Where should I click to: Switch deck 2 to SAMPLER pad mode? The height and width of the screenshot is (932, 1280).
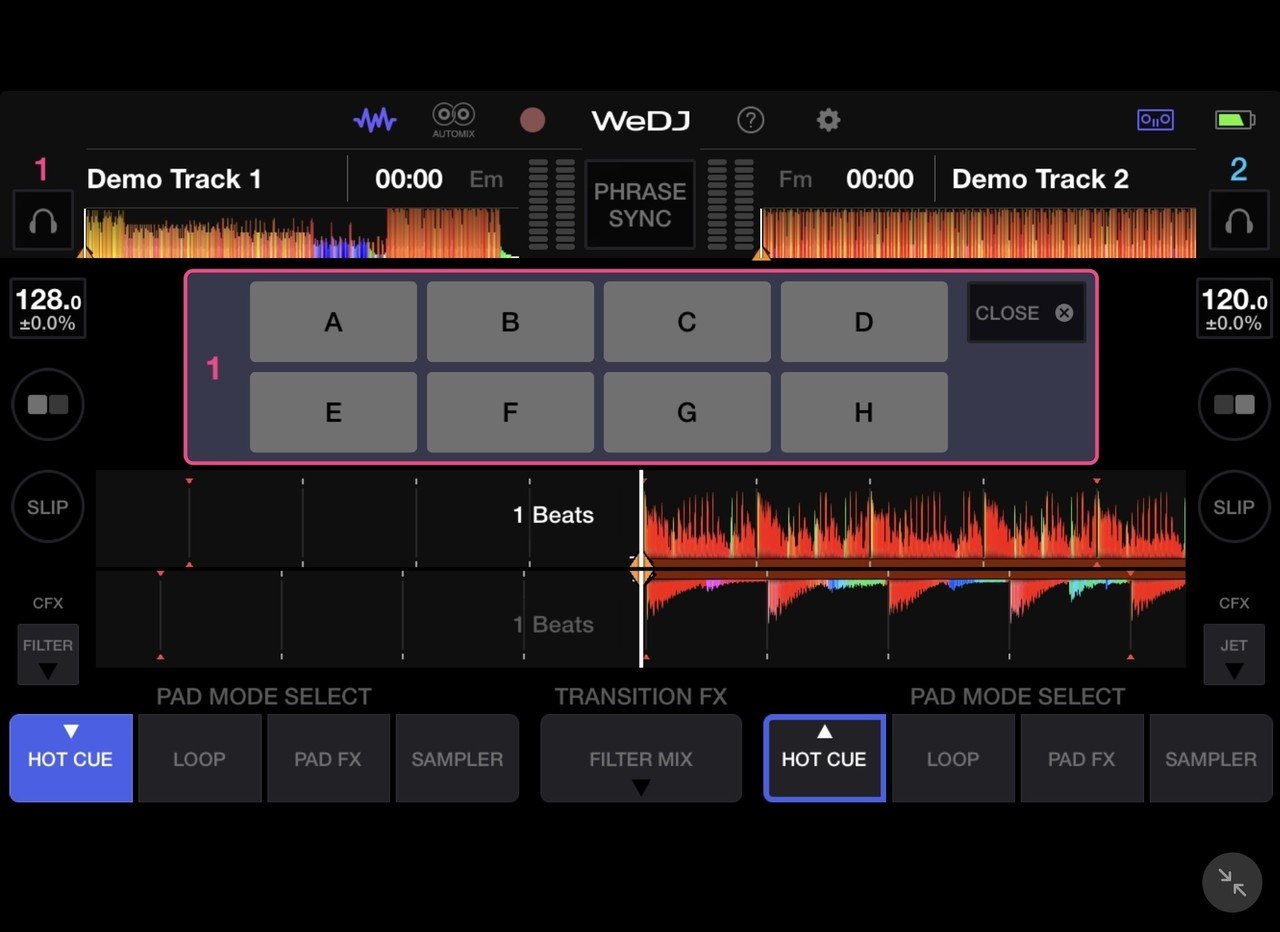(1210, 758)
